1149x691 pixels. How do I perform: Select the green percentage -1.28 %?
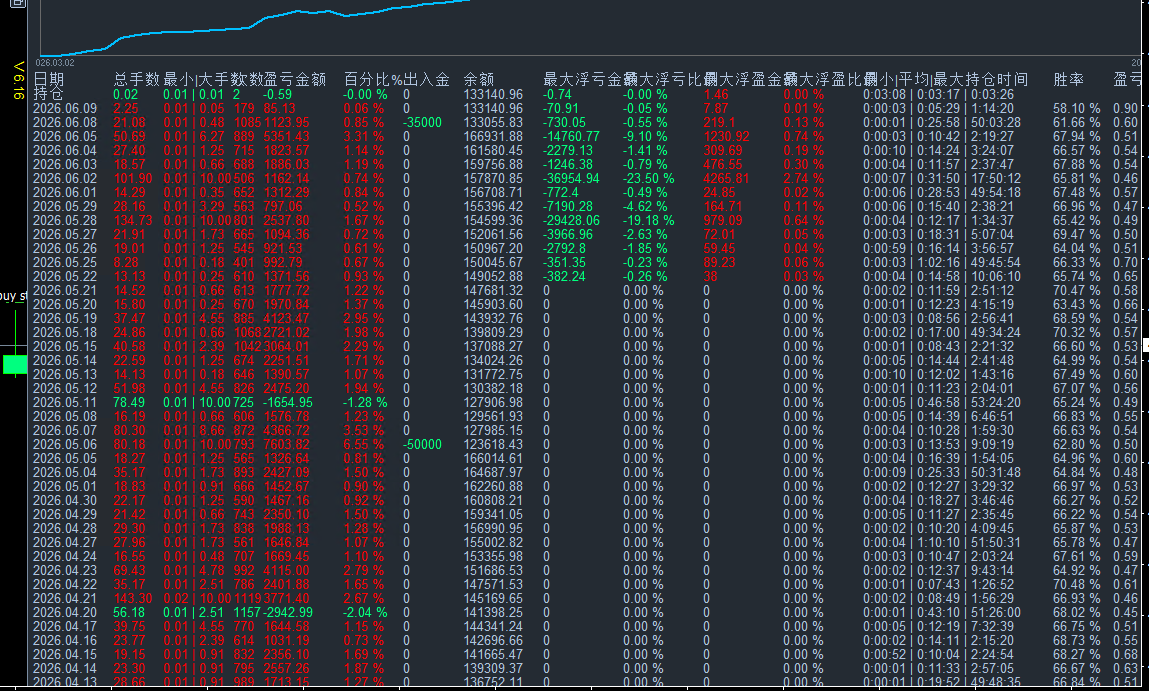click(365, 402)
